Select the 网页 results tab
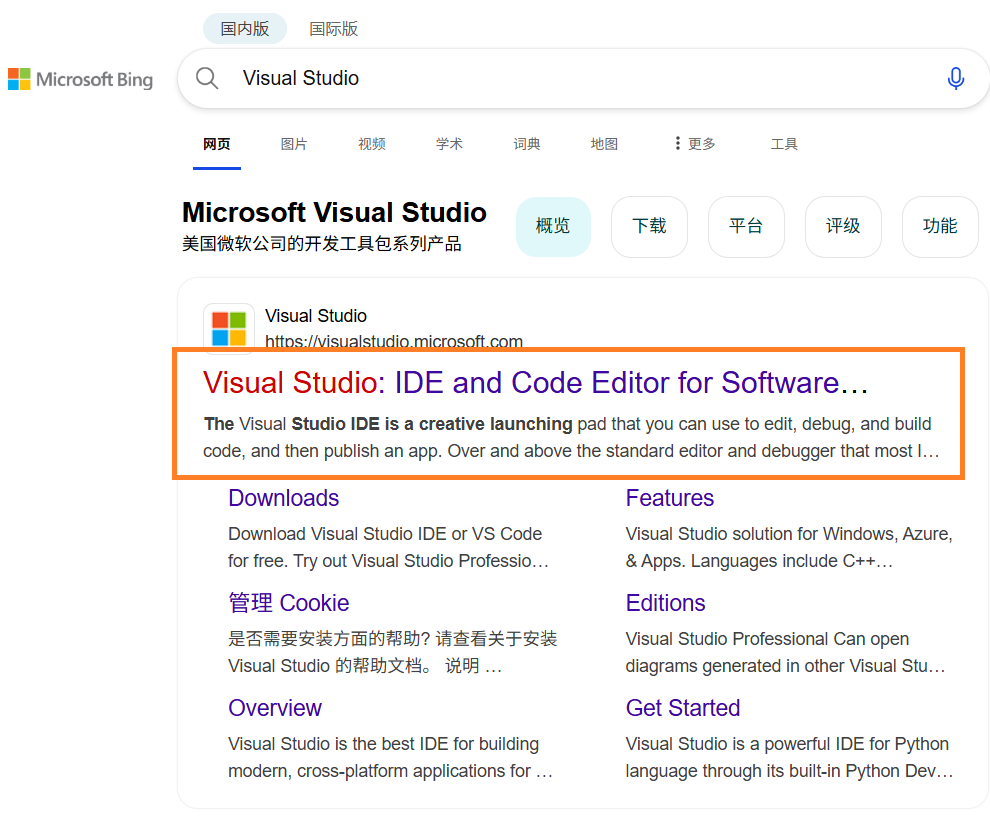Viewport: 990px width, 825px height. tap(217, 144)
